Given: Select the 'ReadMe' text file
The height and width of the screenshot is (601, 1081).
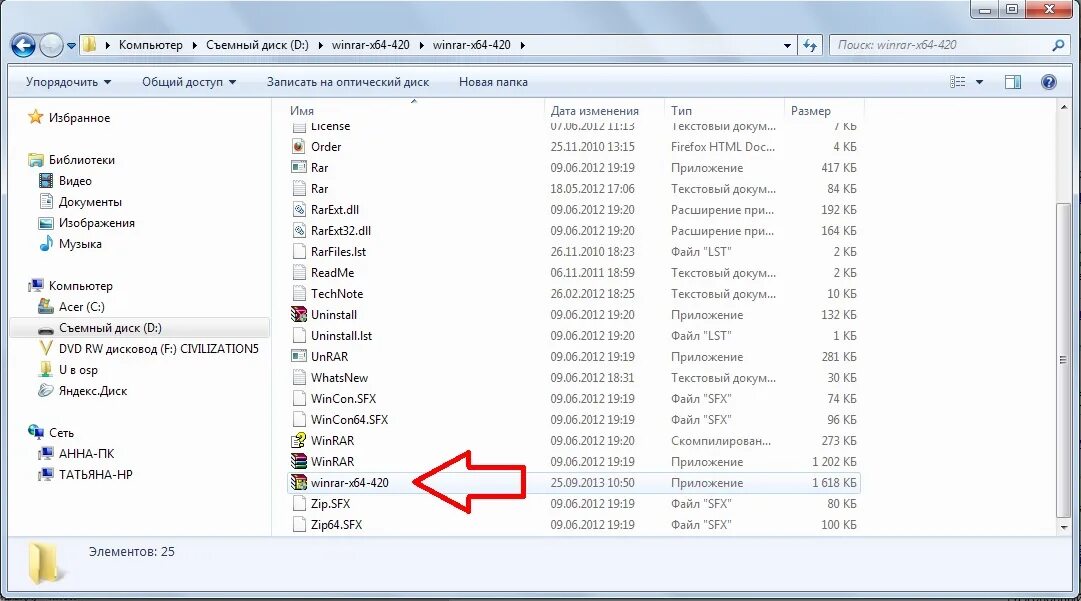Looking at the screenshot, I should [x=332, y=273].
